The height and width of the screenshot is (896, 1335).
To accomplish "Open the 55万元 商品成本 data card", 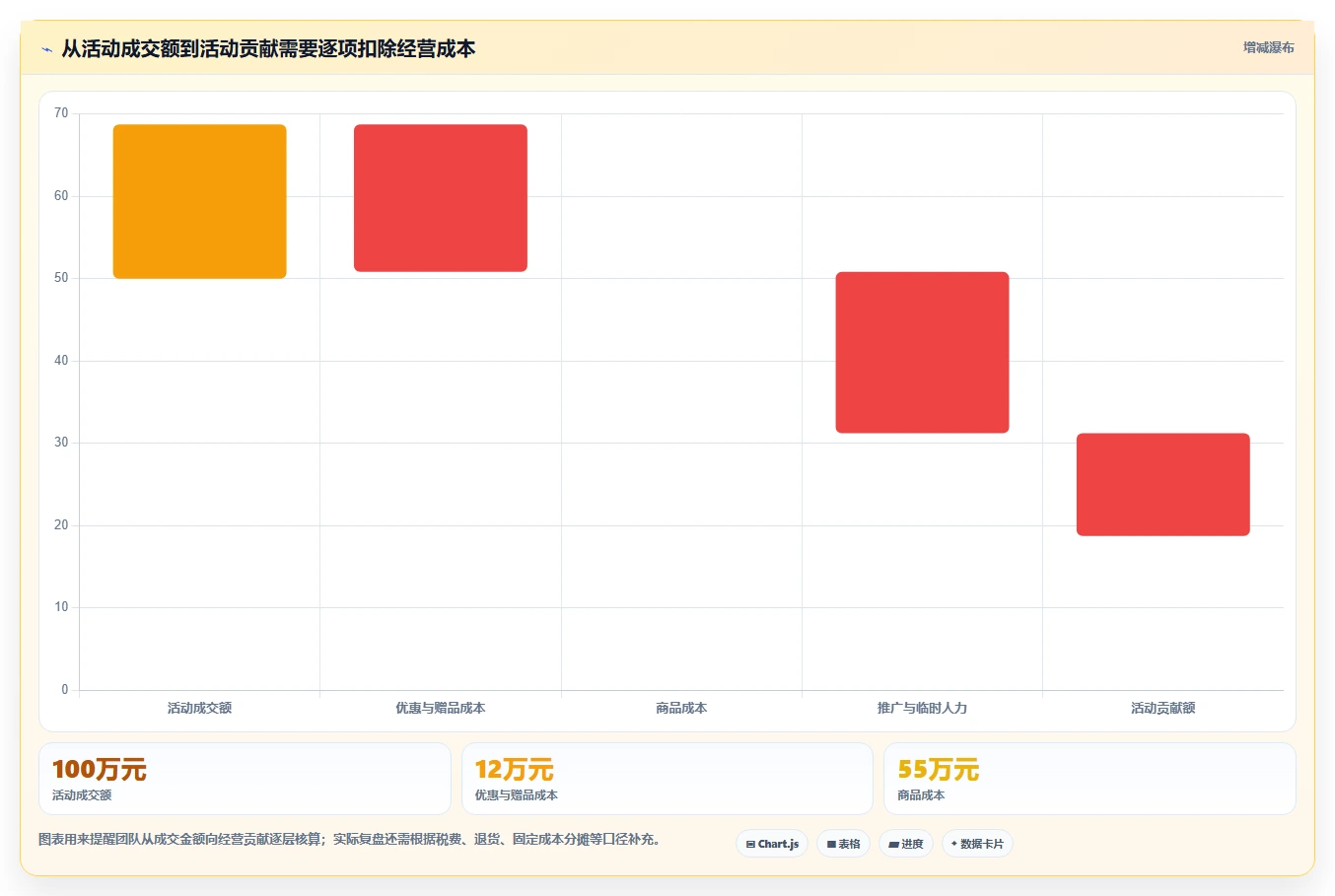I will click(1089, 779).
